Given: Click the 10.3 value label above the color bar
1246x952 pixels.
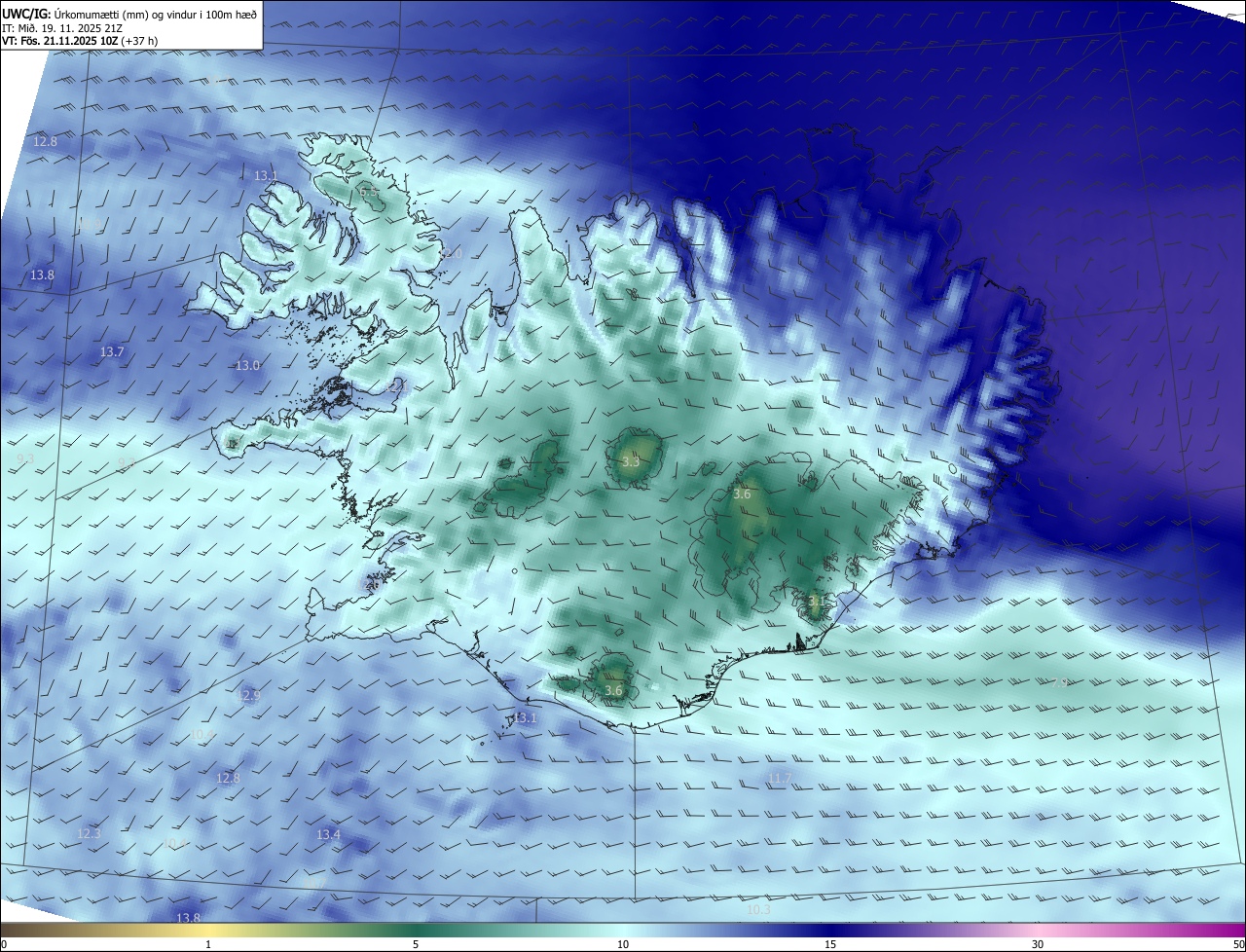Looking at the screenshot, I should [758, 910].
